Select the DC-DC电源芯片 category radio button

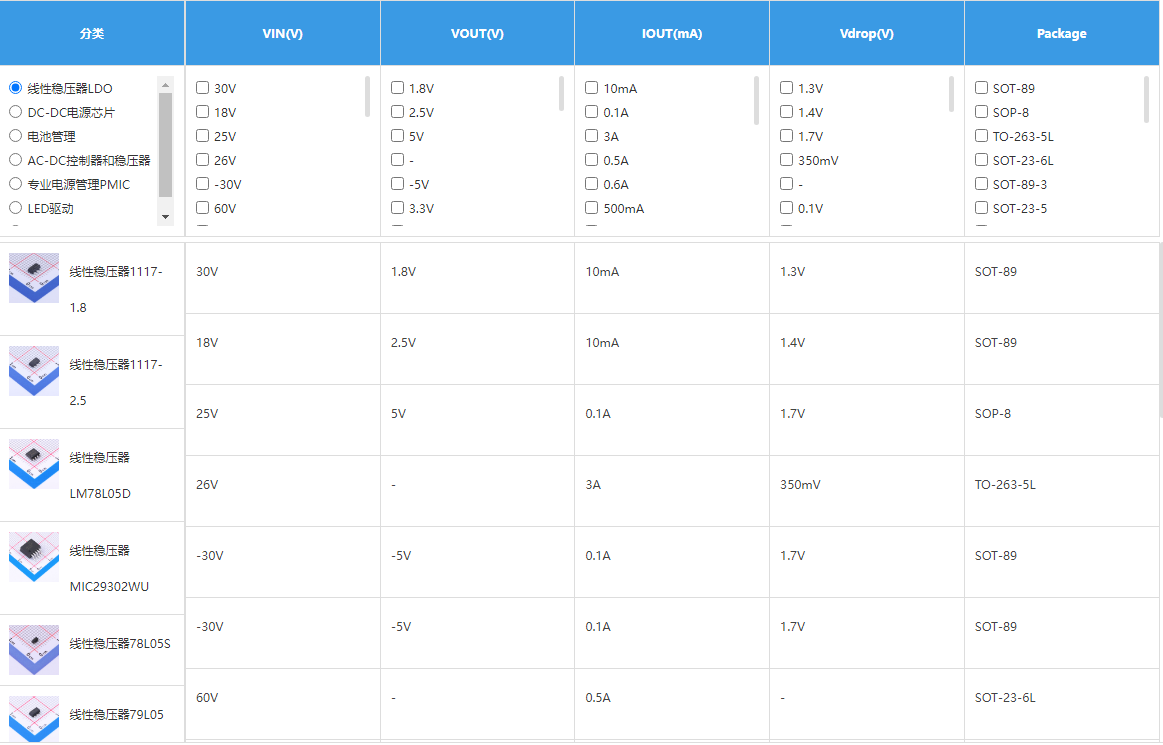pyautogui.click(x=16, y=112)
